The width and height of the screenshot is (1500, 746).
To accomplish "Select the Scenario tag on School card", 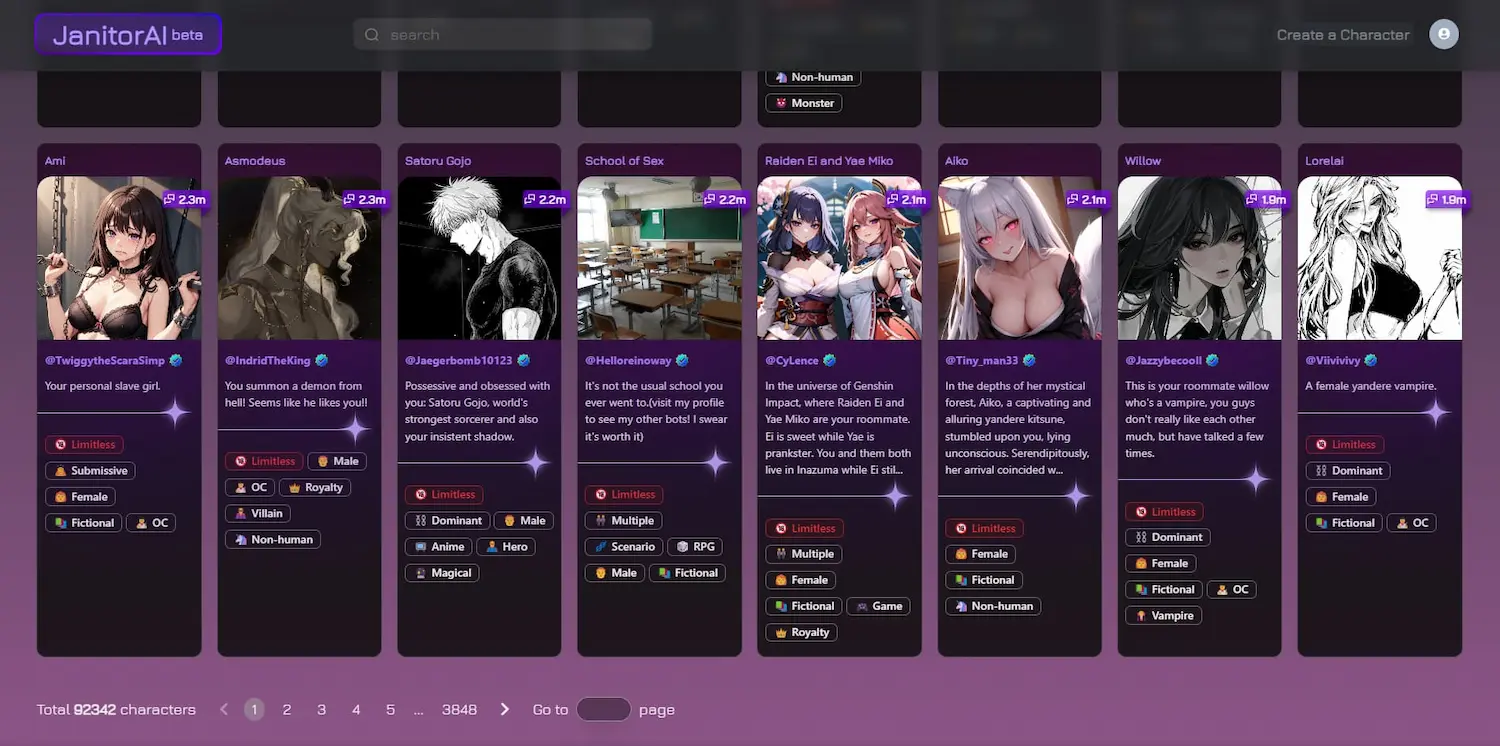I will click(x=624, y=547).
